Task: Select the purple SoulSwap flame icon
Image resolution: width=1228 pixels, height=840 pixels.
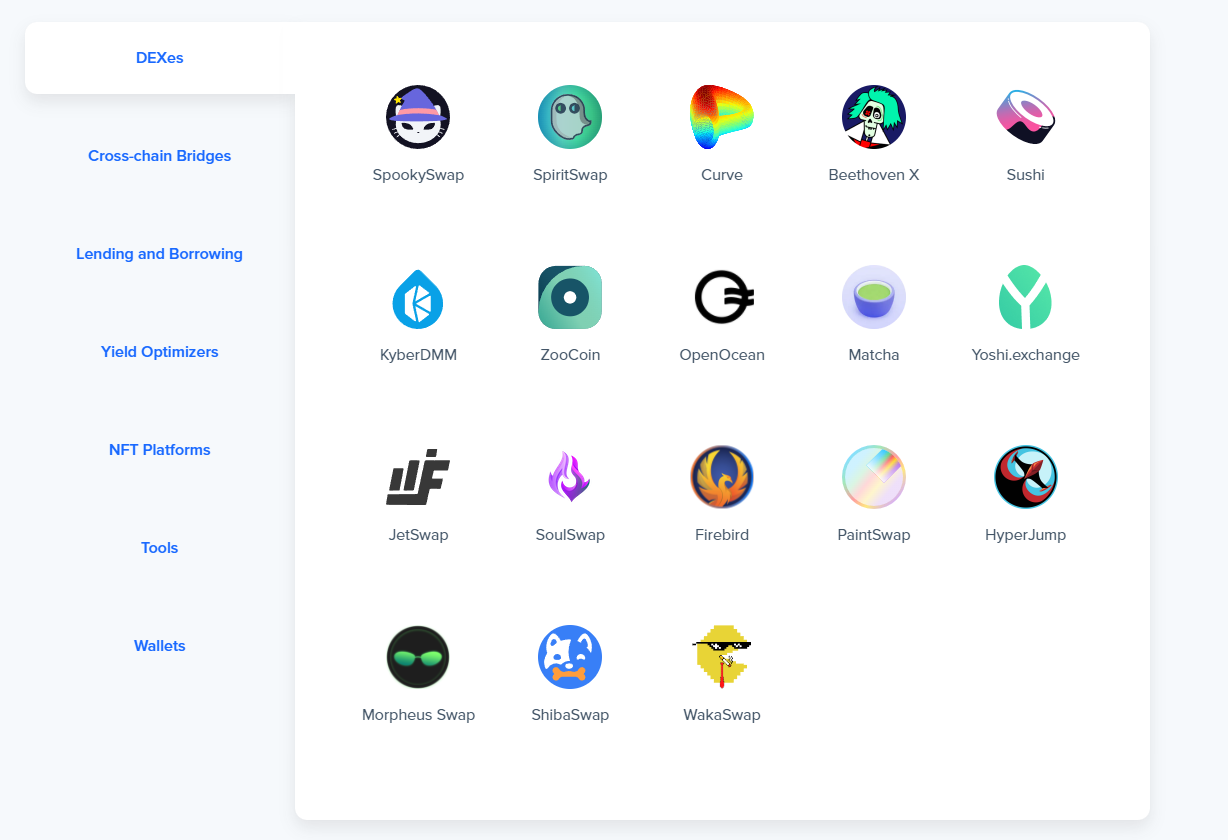Action: point(570,477)
